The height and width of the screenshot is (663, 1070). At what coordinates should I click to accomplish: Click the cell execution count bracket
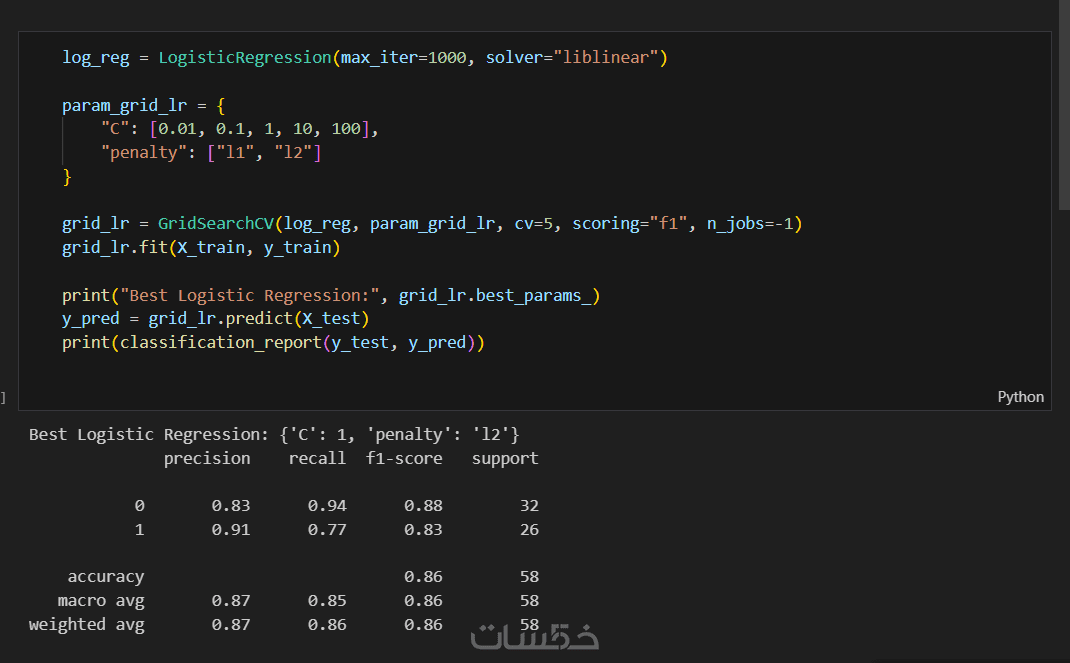[3, 398]
